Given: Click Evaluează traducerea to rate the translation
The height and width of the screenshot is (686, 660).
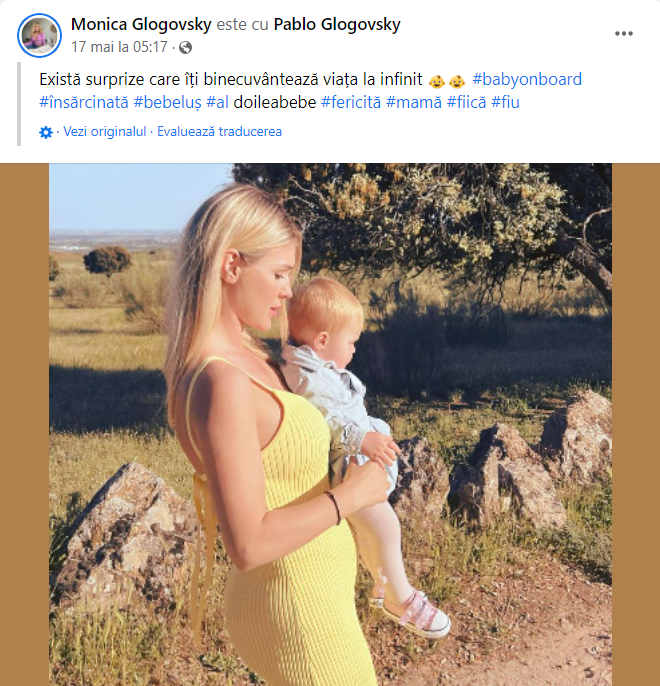Looking at the screenshot, I should pyautogui.click(x=219, y=132).
